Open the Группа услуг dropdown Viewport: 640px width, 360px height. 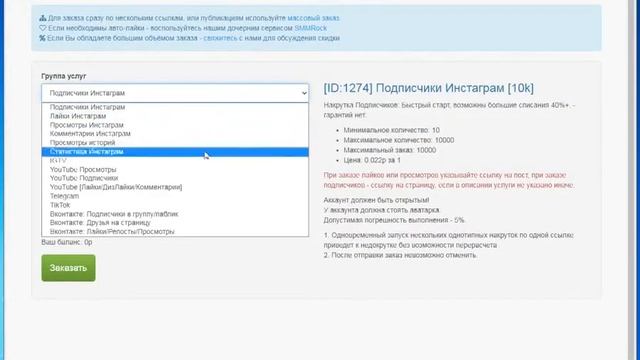175,93
